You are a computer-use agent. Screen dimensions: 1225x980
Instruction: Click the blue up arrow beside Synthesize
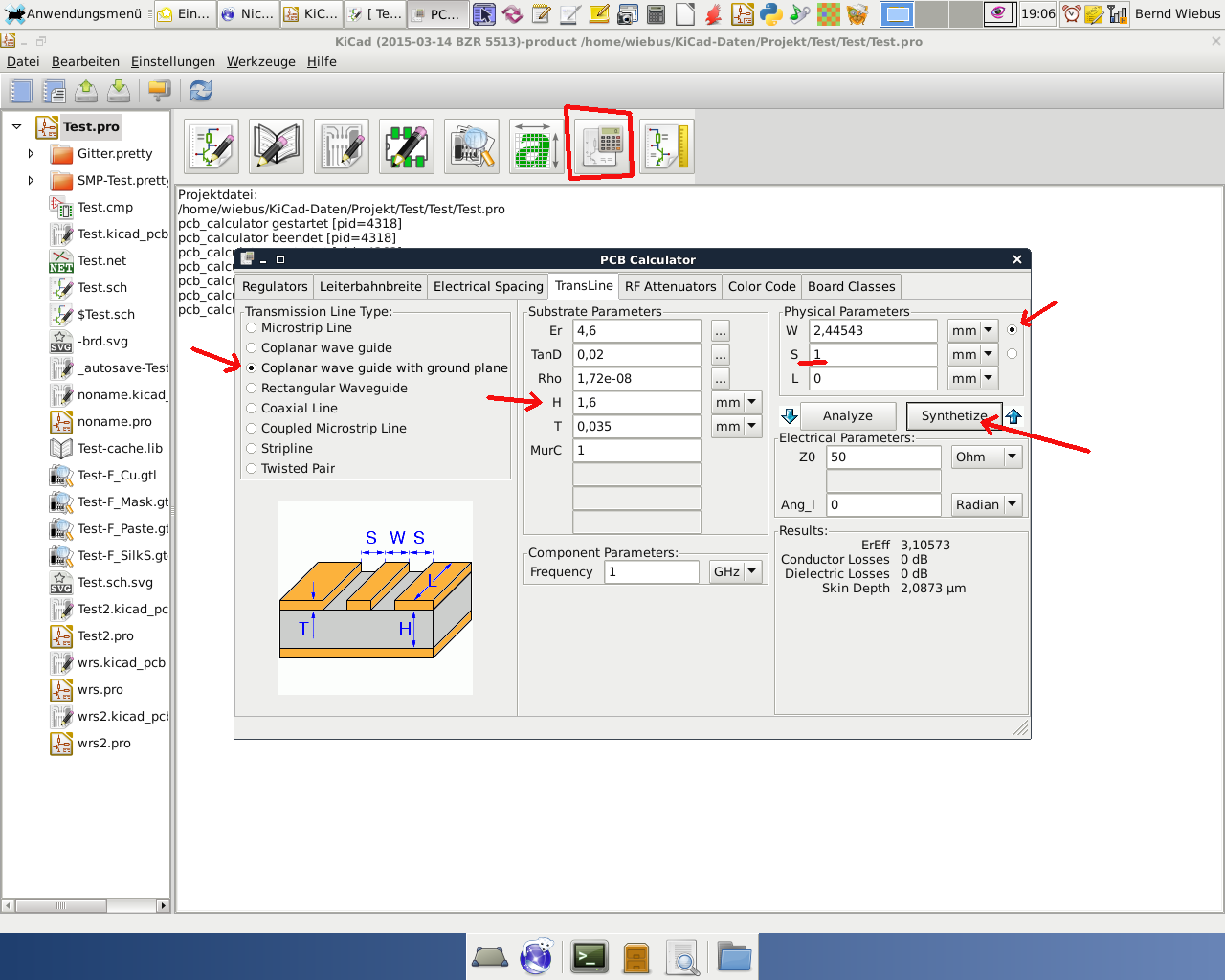pyautogui.click(x=1013, y=415)
